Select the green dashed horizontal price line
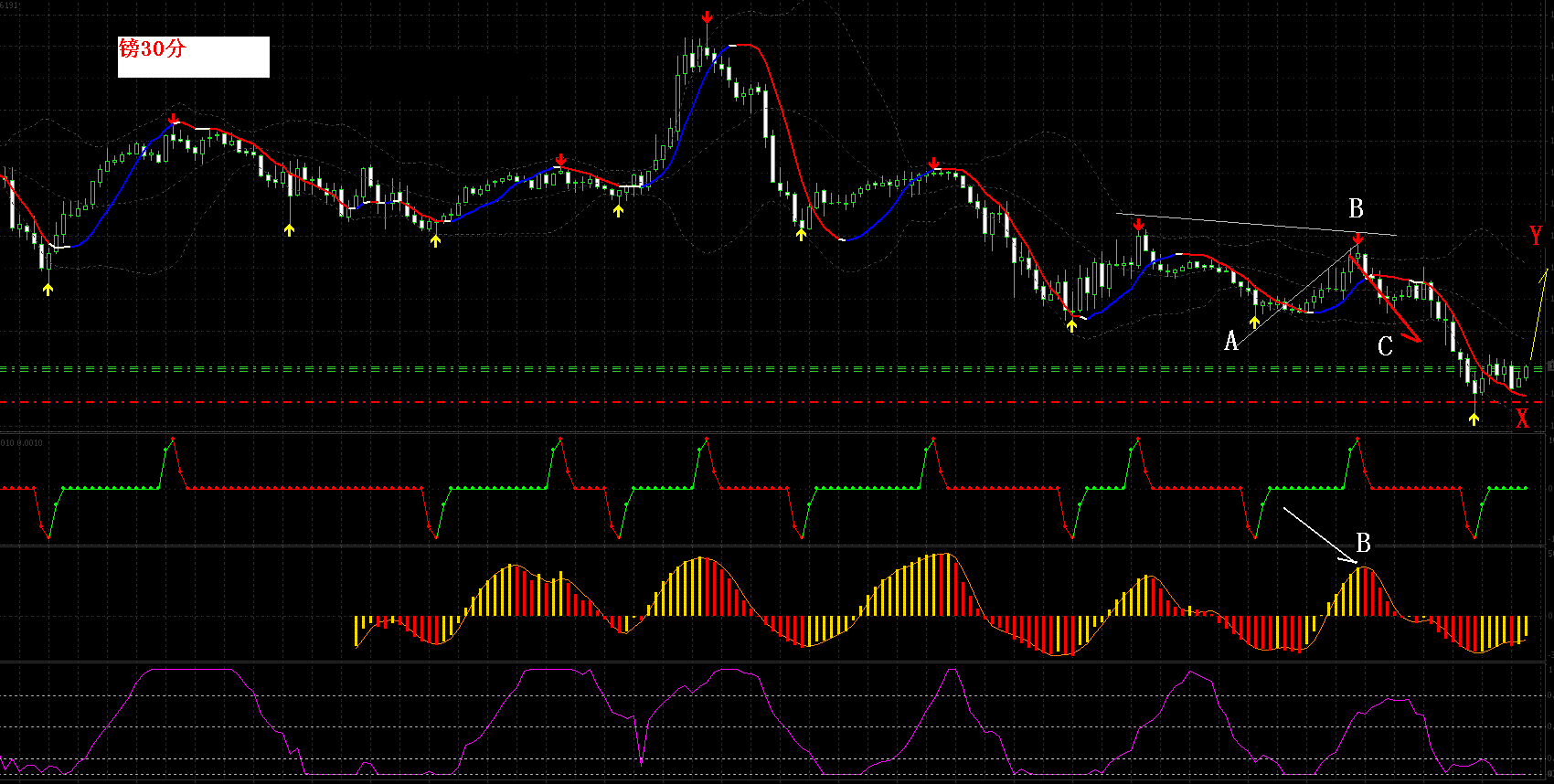1554x784 pixels. [772, 370]
